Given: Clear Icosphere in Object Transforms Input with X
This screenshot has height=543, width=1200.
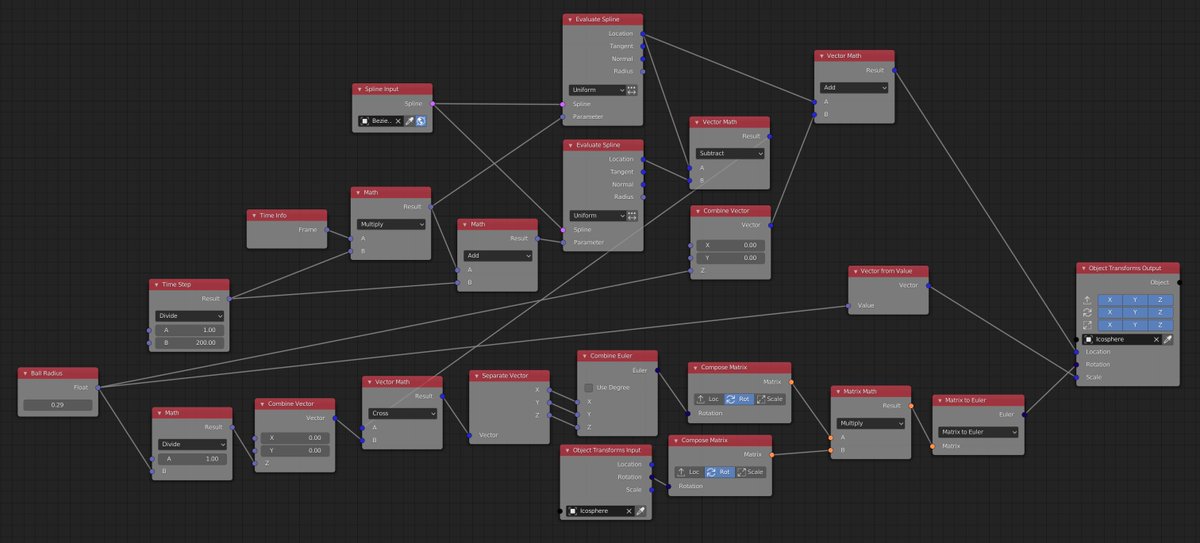Looking at the screenshot, I should click(x=628, y=511).
